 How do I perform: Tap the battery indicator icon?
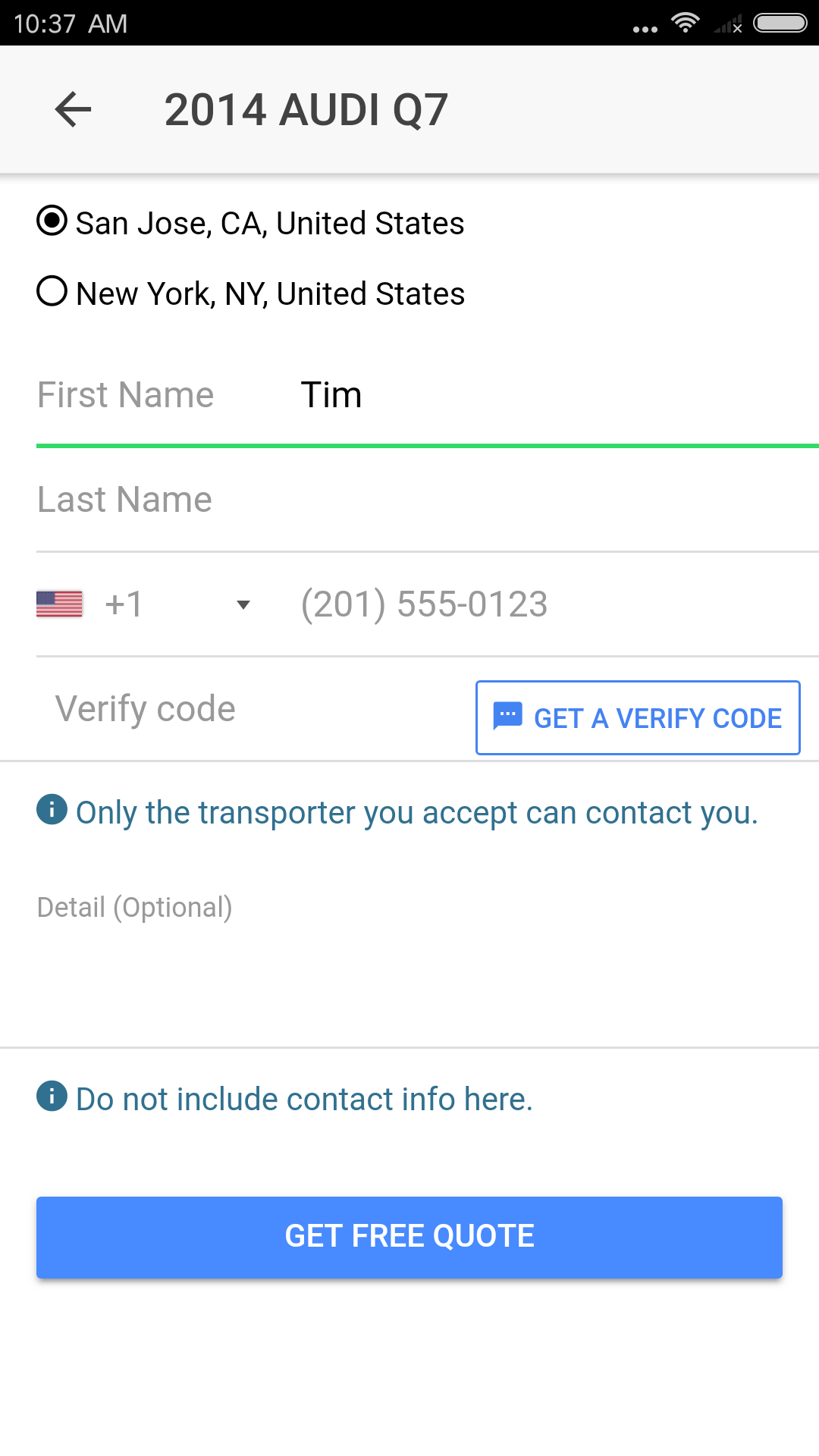[x=780, y=23]
